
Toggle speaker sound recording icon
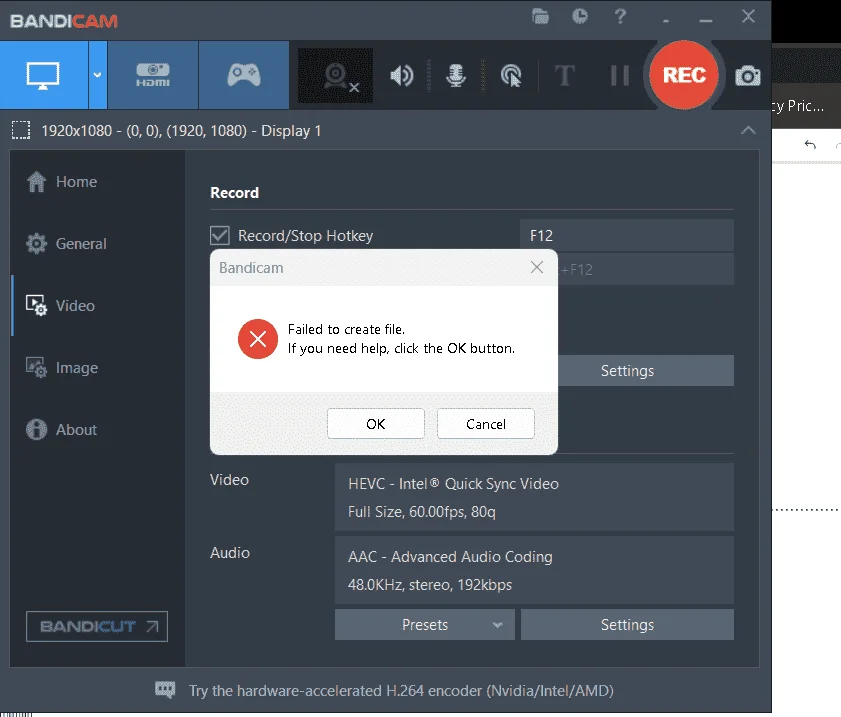pyautogui.click(x=402, y=76)
